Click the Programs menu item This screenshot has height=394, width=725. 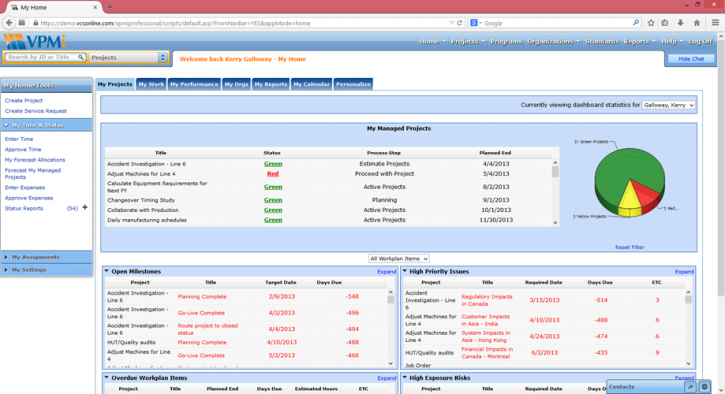coord(506,42)
